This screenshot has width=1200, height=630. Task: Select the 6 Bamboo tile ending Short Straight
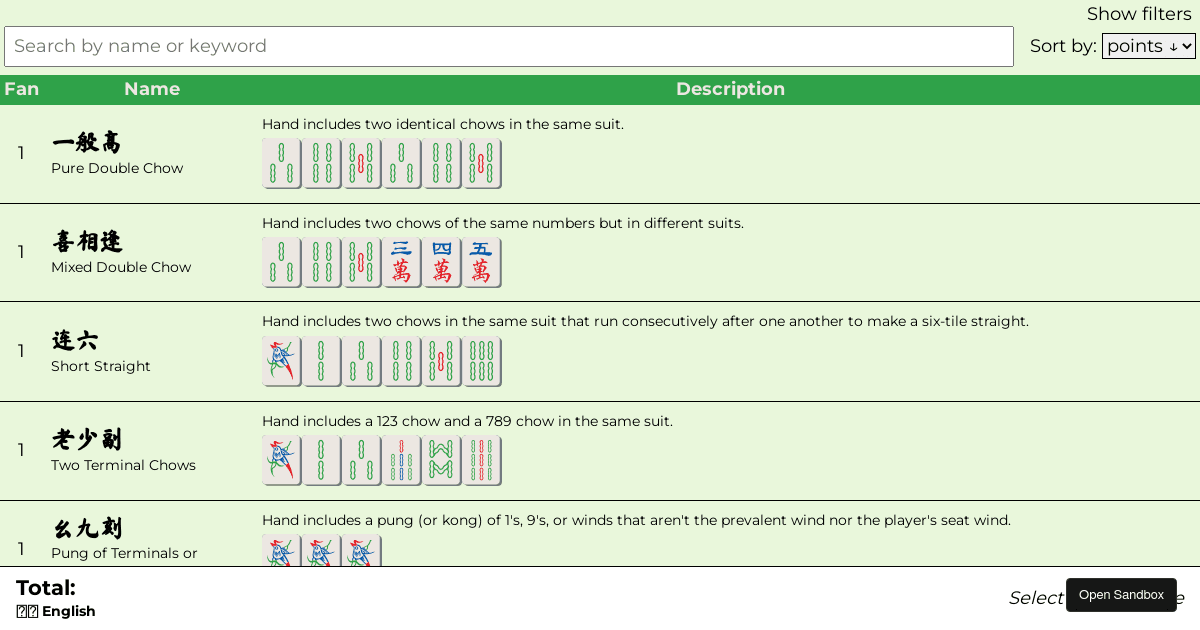482,361
